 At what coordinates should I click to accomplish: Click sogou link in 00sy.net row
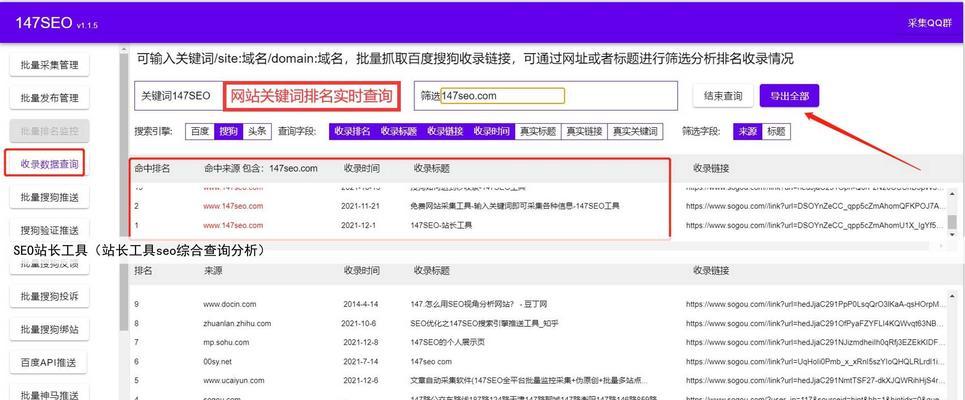point(814,361)
